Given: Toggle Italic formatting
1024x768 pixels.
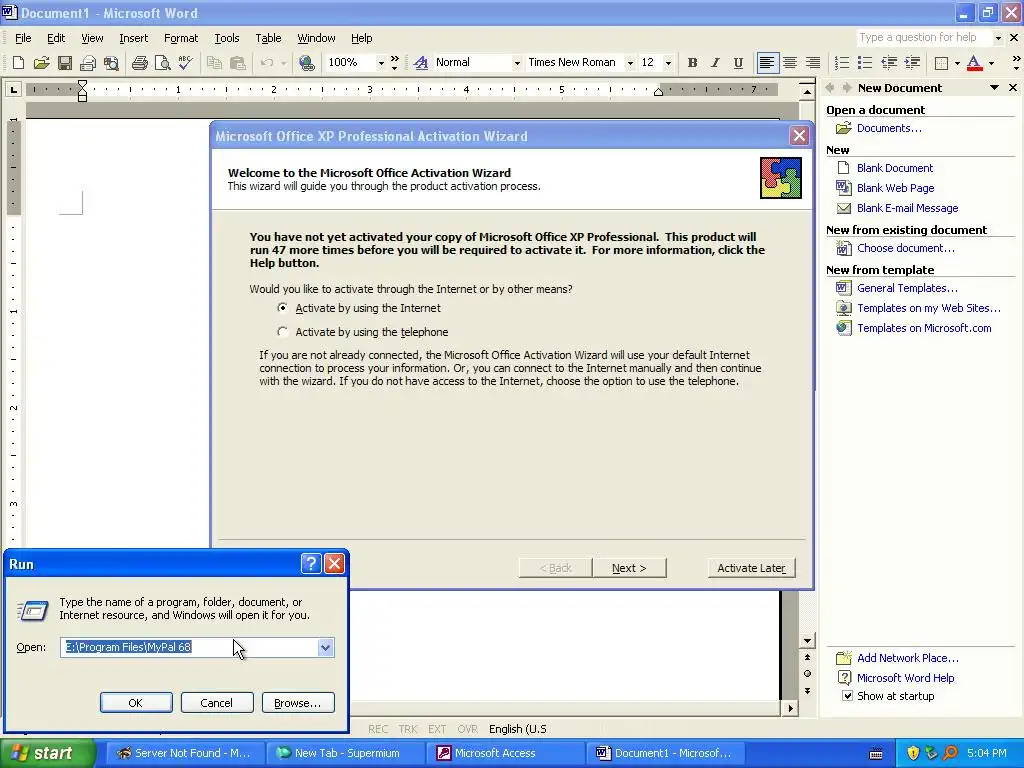Looking at the screenshot, I should (x=715, y=63).
